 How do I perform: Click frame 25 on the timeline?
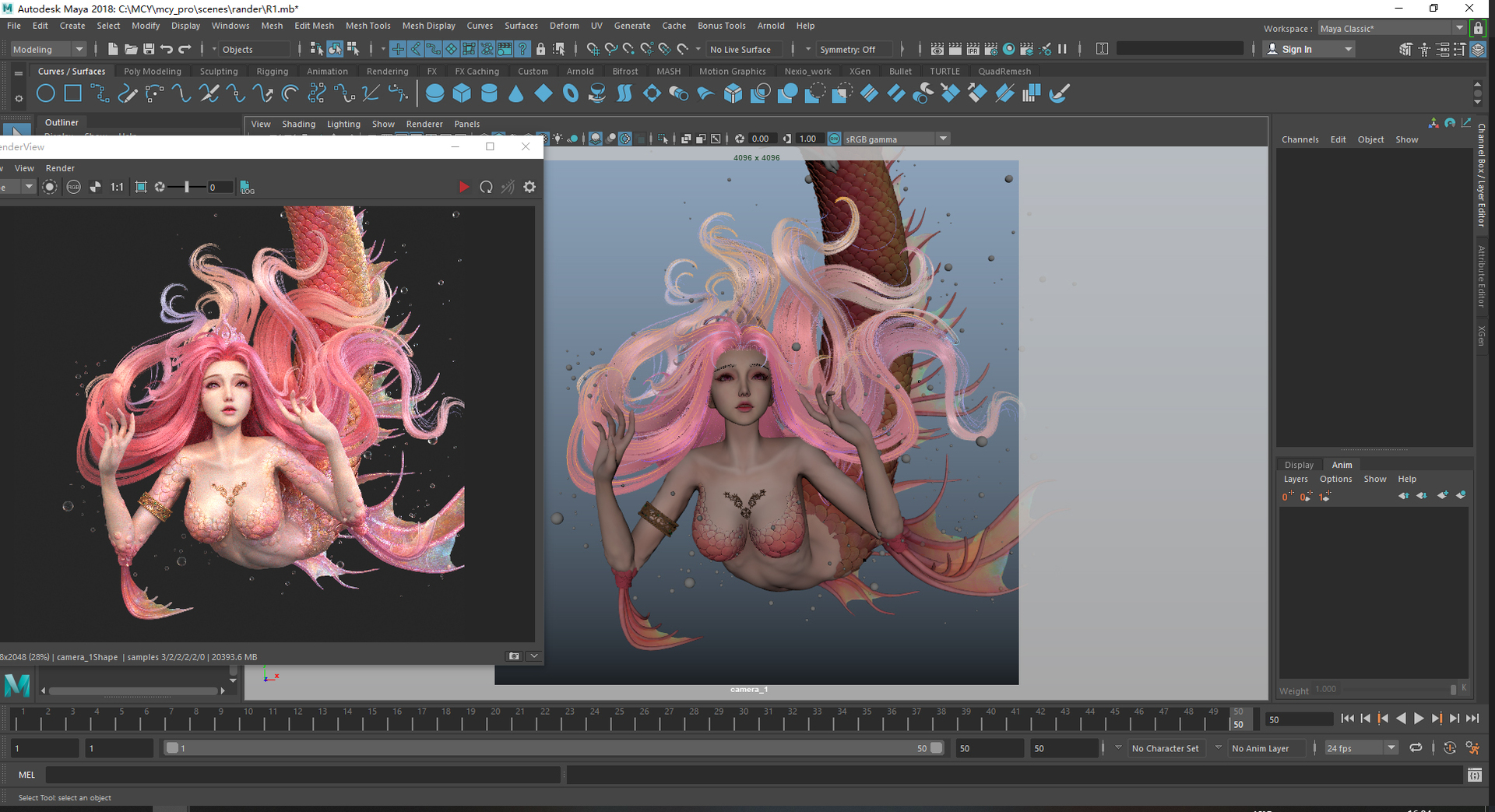point(619,718)
